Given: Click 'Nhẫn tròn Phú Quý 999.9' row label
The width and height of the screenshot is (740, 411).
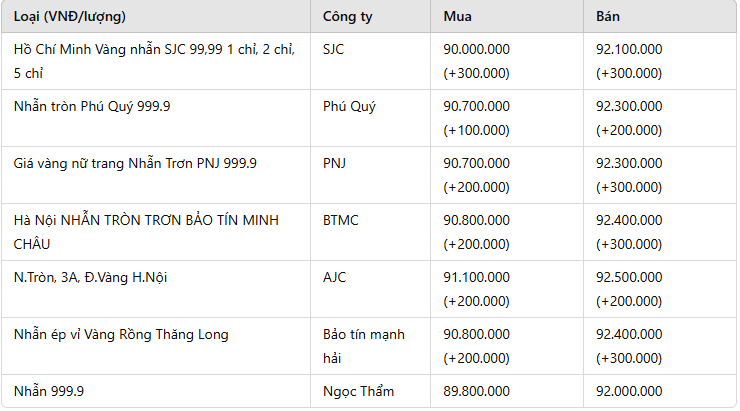Looking at the screenshot, I should (x=92, y=105).
